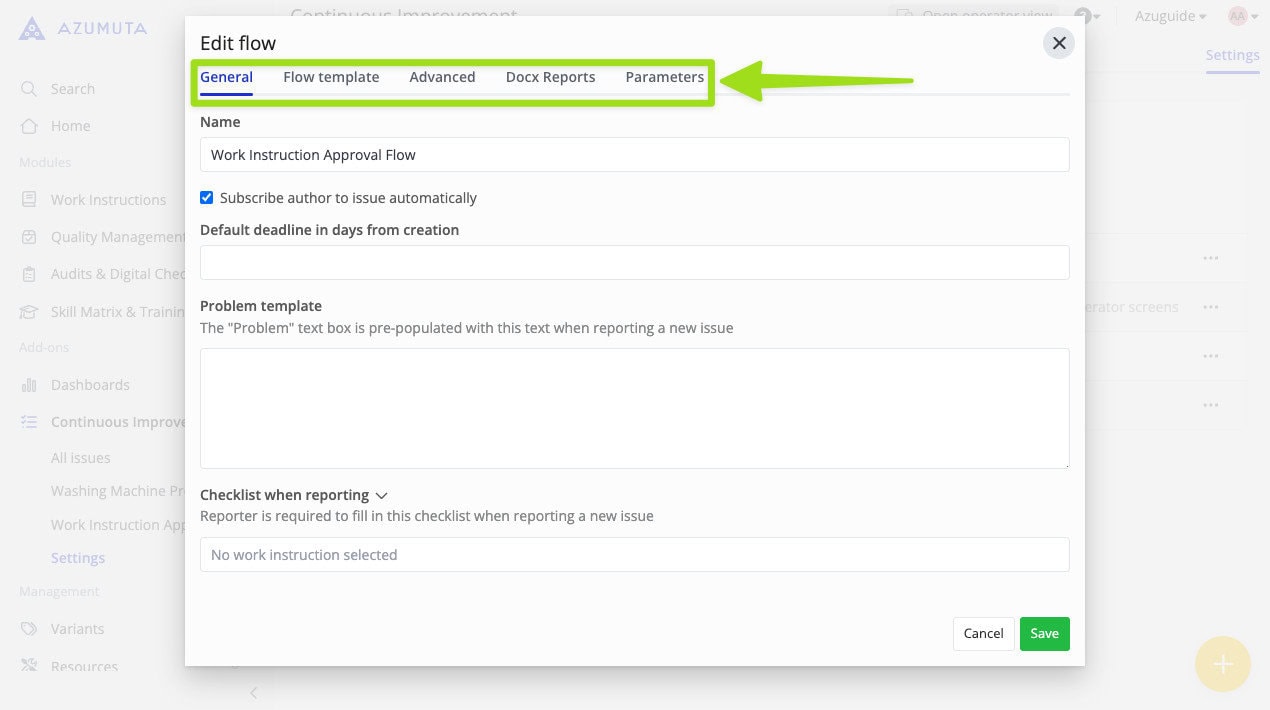1270x710 pixels.
Task: Click the Skill Matrix graduation cap icon
Action: coord(30,312)
